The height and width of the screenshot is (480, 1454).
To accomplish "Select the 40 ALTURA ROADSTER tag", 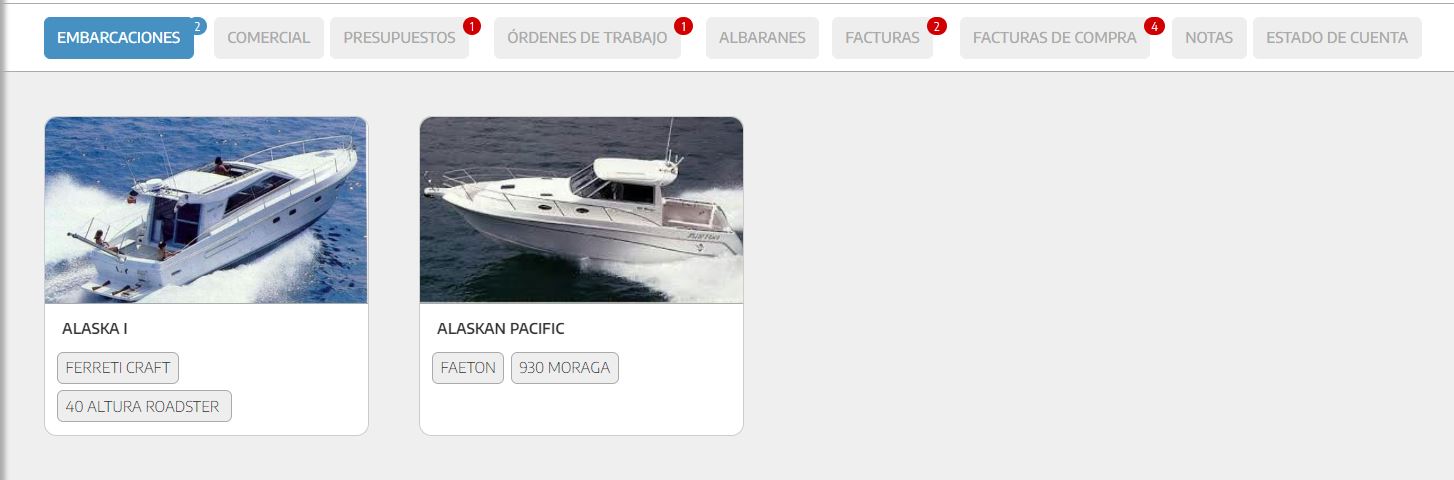I will (144, 406).
